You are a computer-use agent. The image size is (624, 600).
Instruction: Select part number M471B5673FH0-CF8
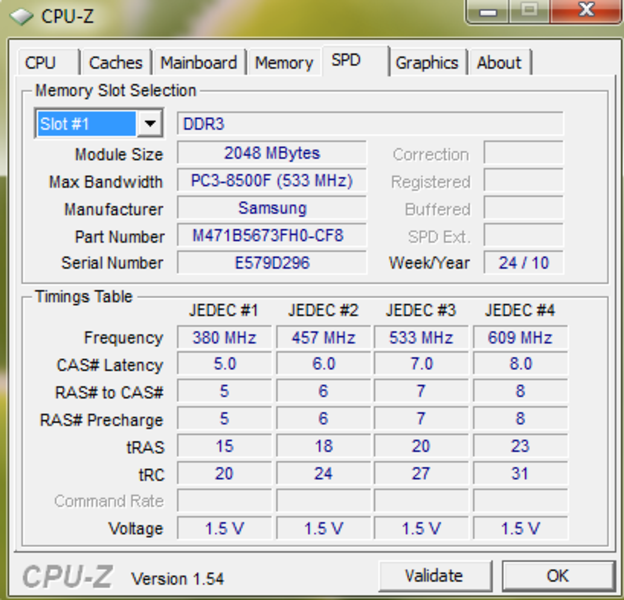(x=272, y=236)
